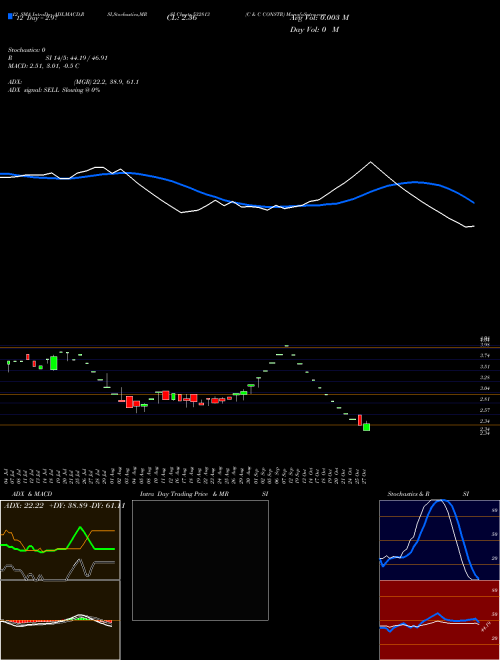Click the last green candlestick on the chart

coord(367,426)
